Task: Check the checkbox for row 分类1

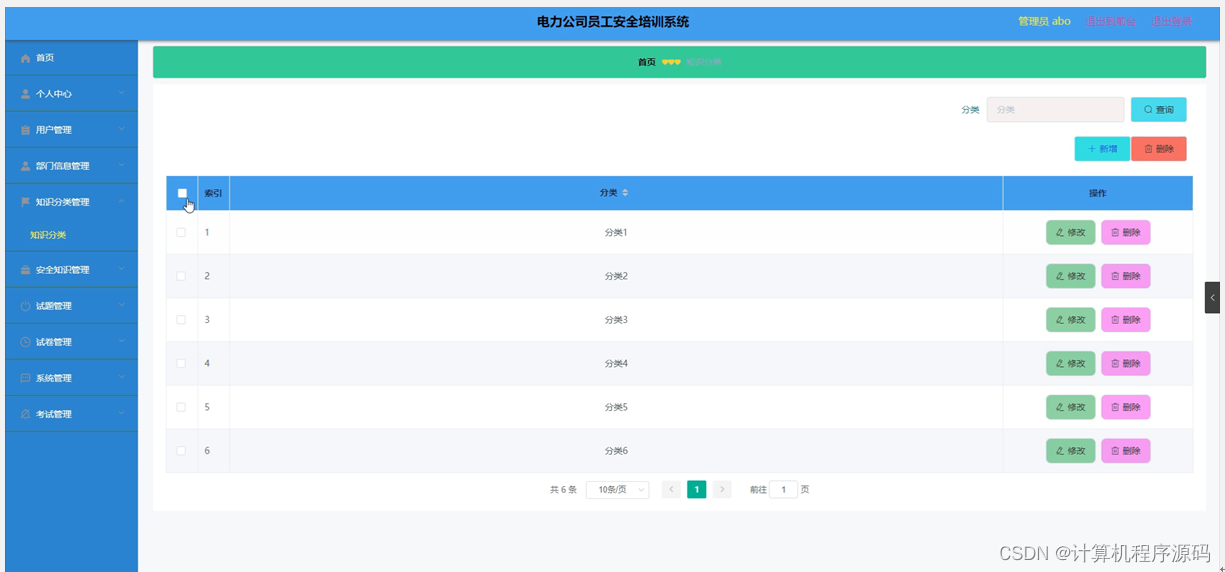Action: coord(181,232)
